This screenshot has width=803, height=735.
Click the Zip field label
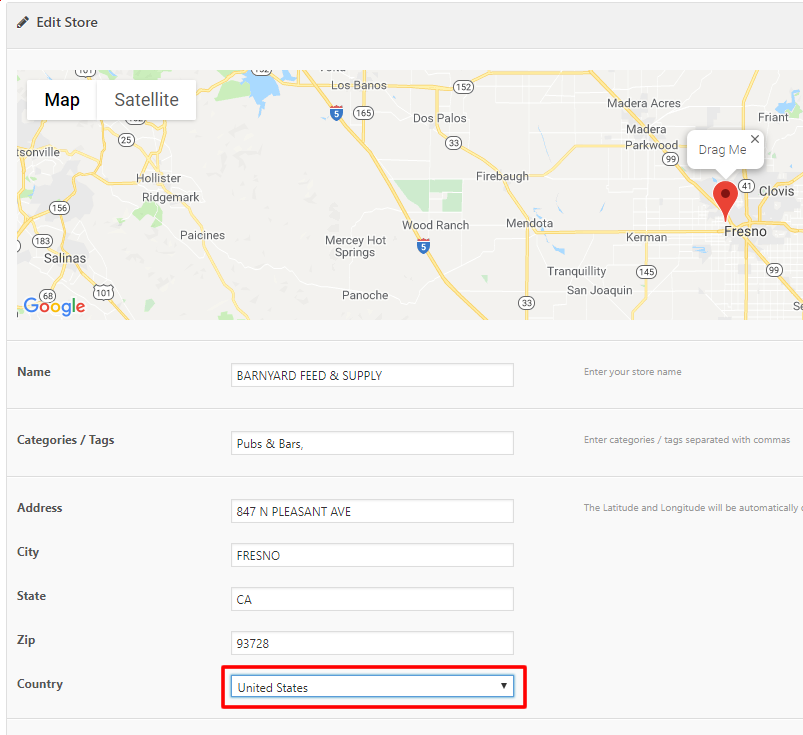click(26, 640)
